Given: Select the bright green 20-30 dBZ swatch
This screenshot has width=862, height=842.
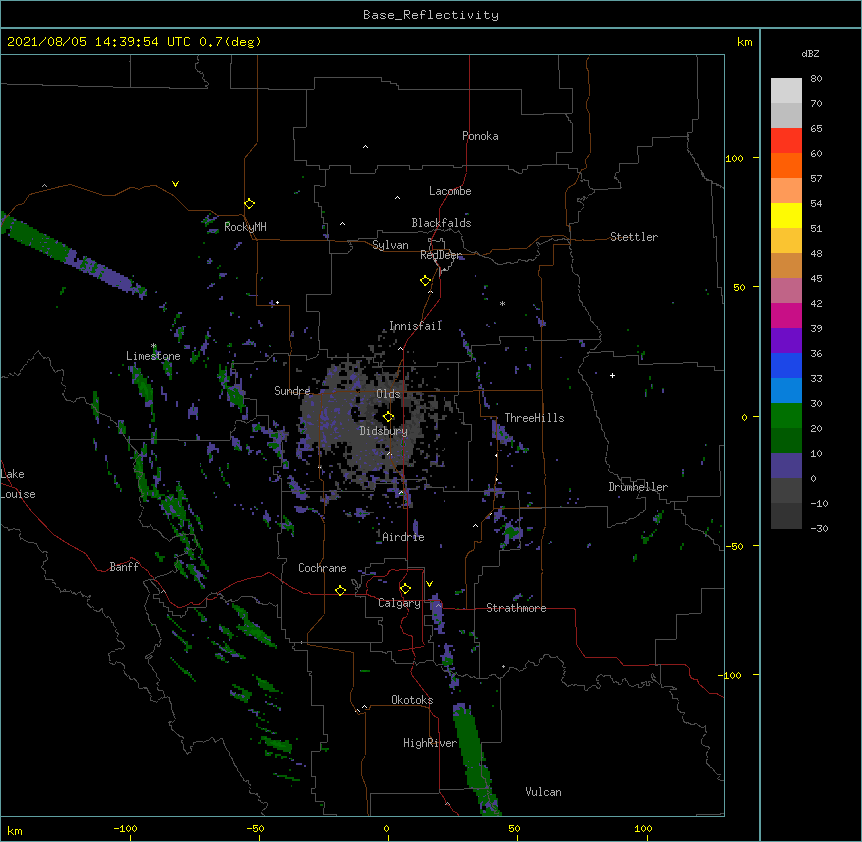Looking at the screenshot, I should 786,416.
